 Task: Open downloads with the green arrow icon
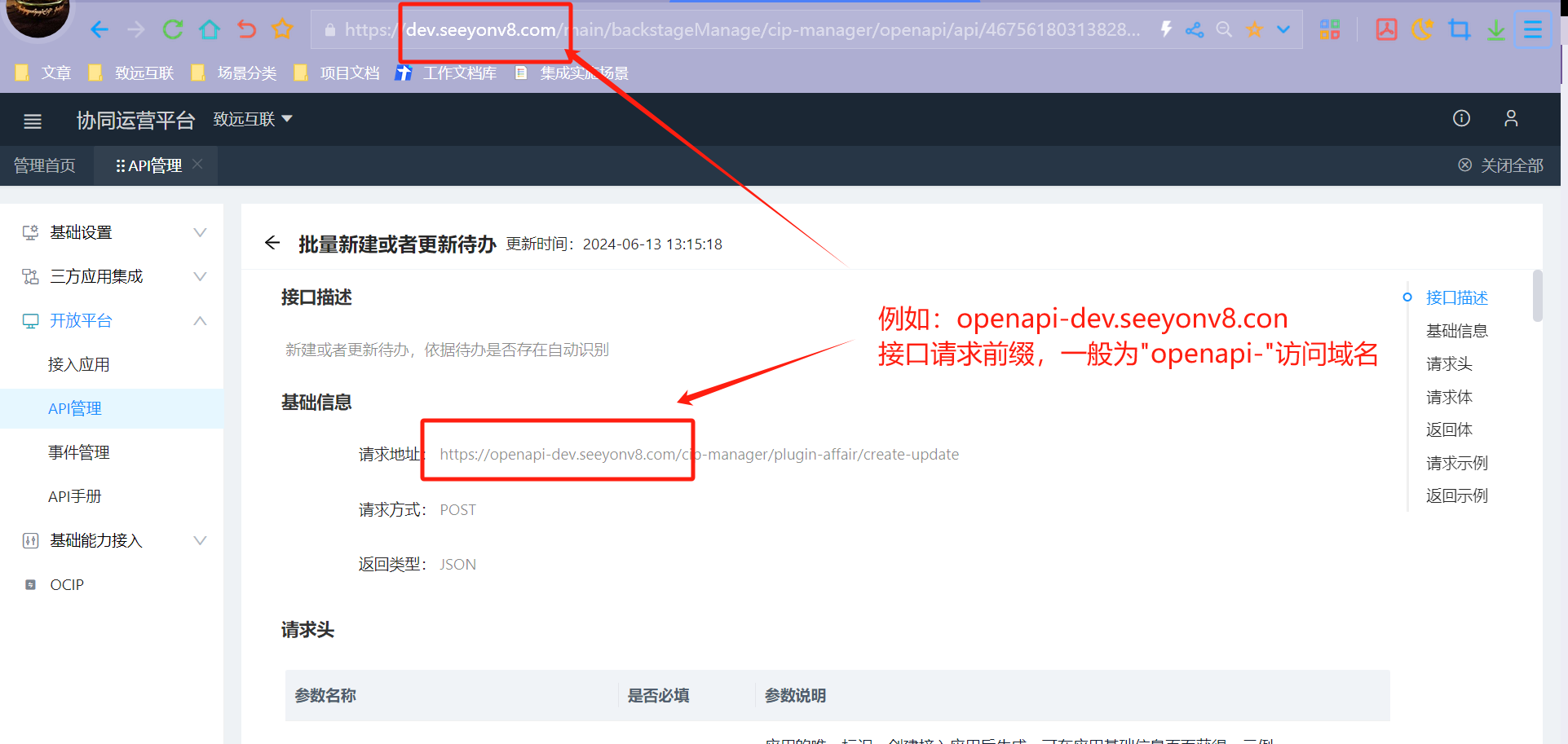coord(1495,30)
